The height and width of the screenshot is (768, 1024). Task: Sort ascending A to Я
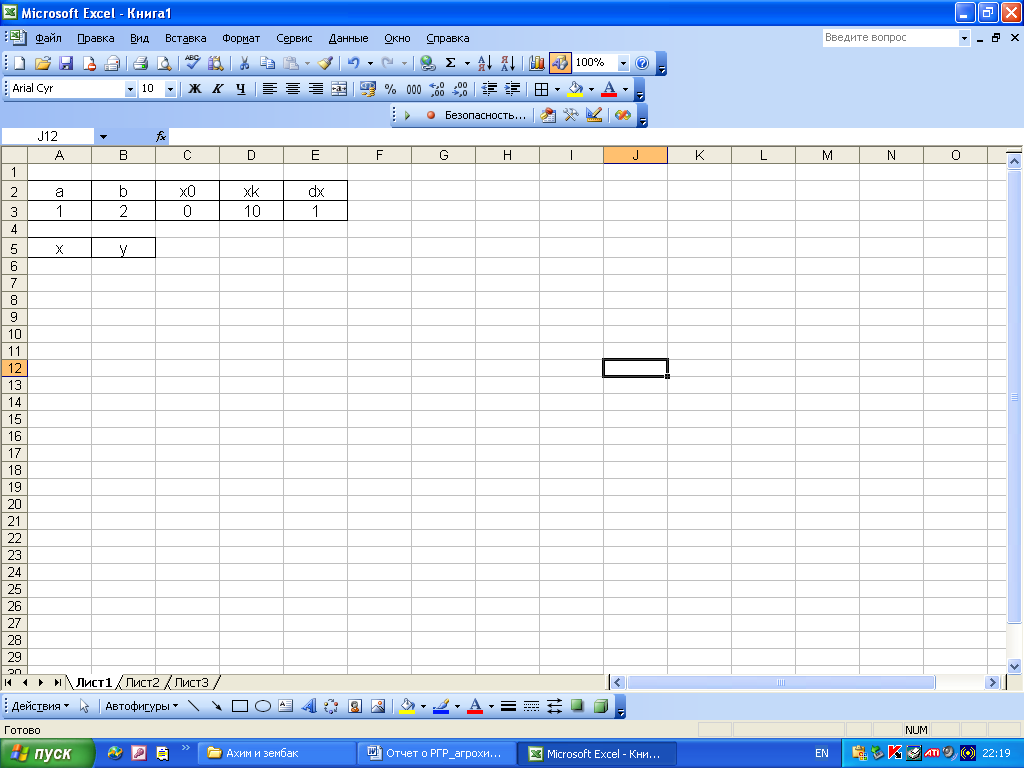coord(485,63)
